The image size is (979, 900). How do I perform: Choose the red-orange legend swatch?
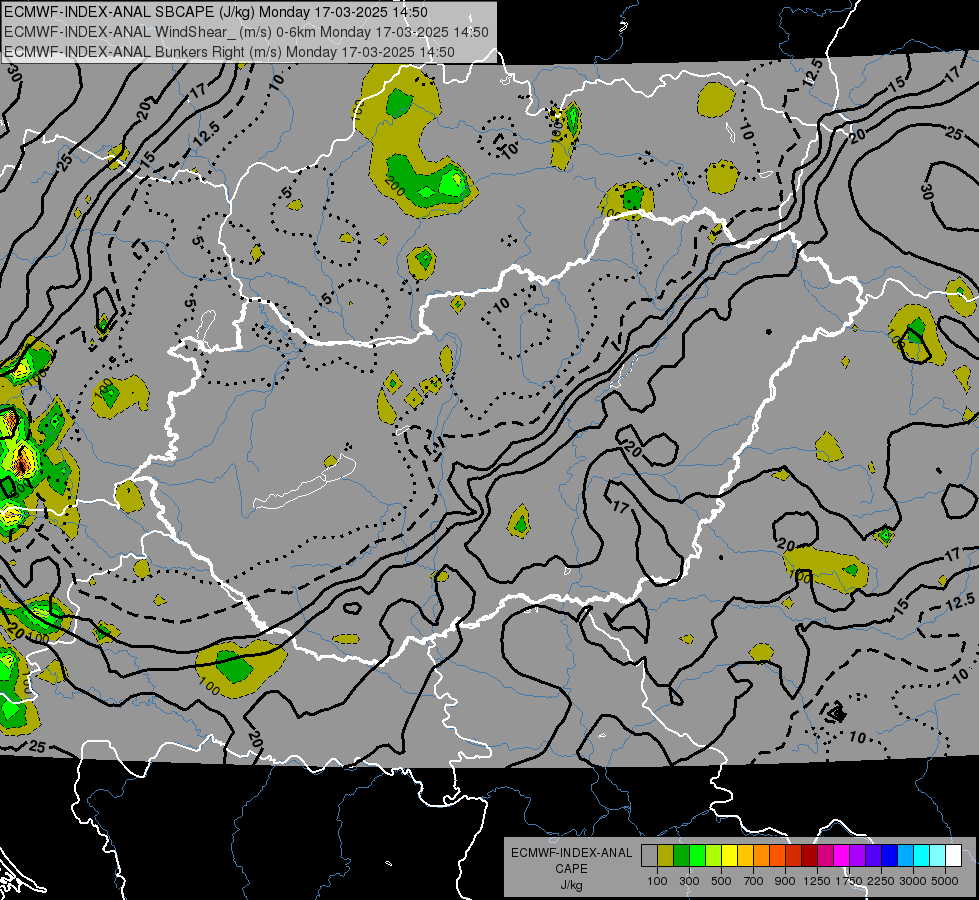777,856
